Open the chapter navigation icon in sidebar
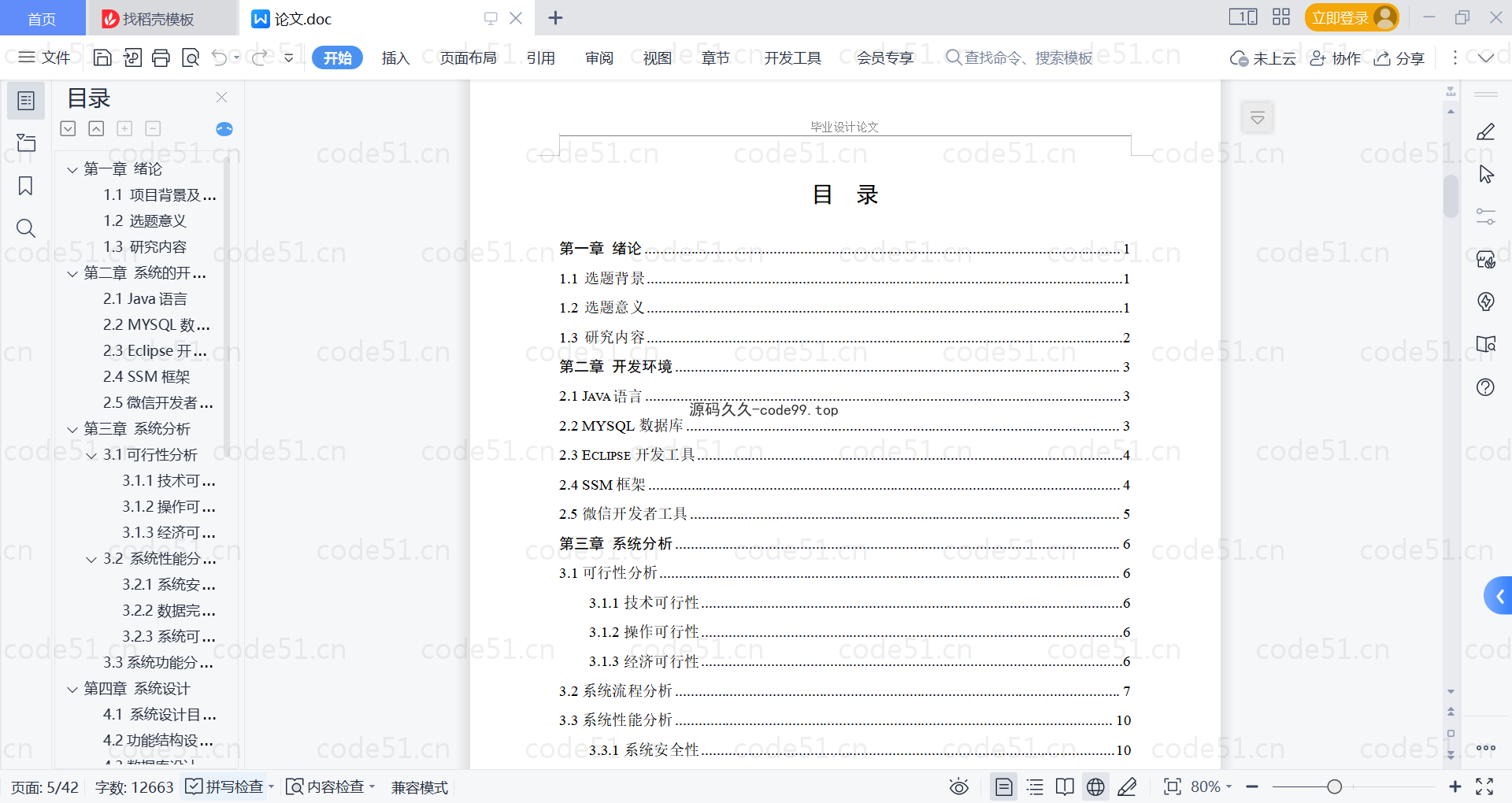The height and width of the screenshot is (803, 1512). tap(26, 142)
